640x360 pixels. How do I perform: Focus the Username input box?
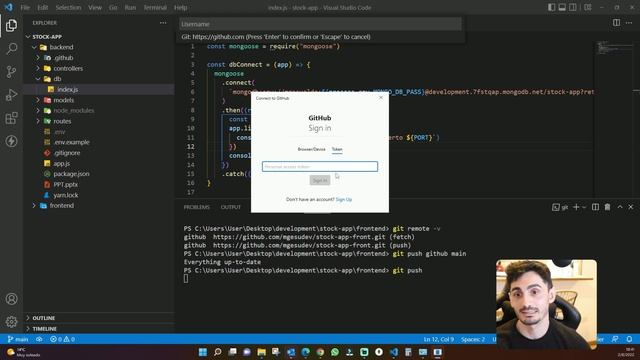320,24
